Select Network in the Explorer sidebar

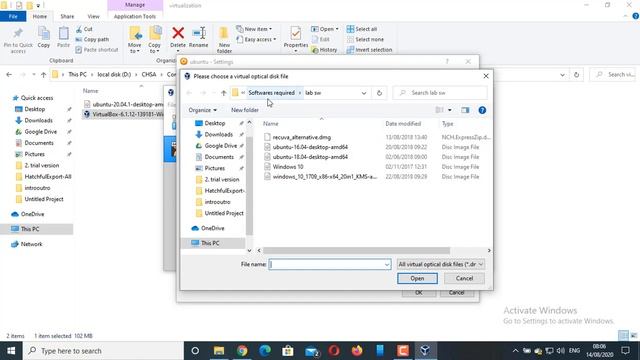[x=31, y=244]
